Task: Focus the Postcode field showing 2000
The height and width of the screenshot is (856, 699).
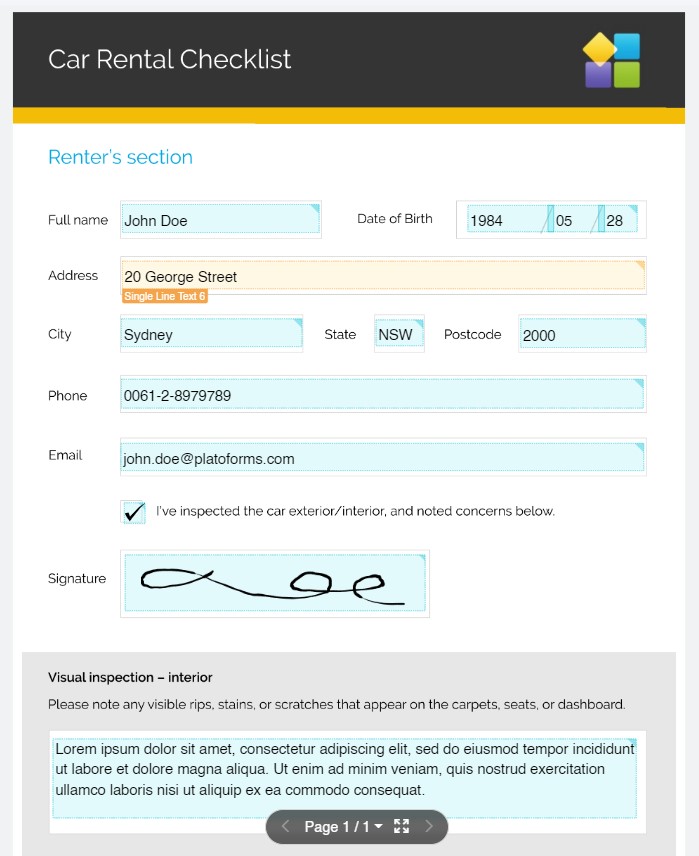Action: 582,335
